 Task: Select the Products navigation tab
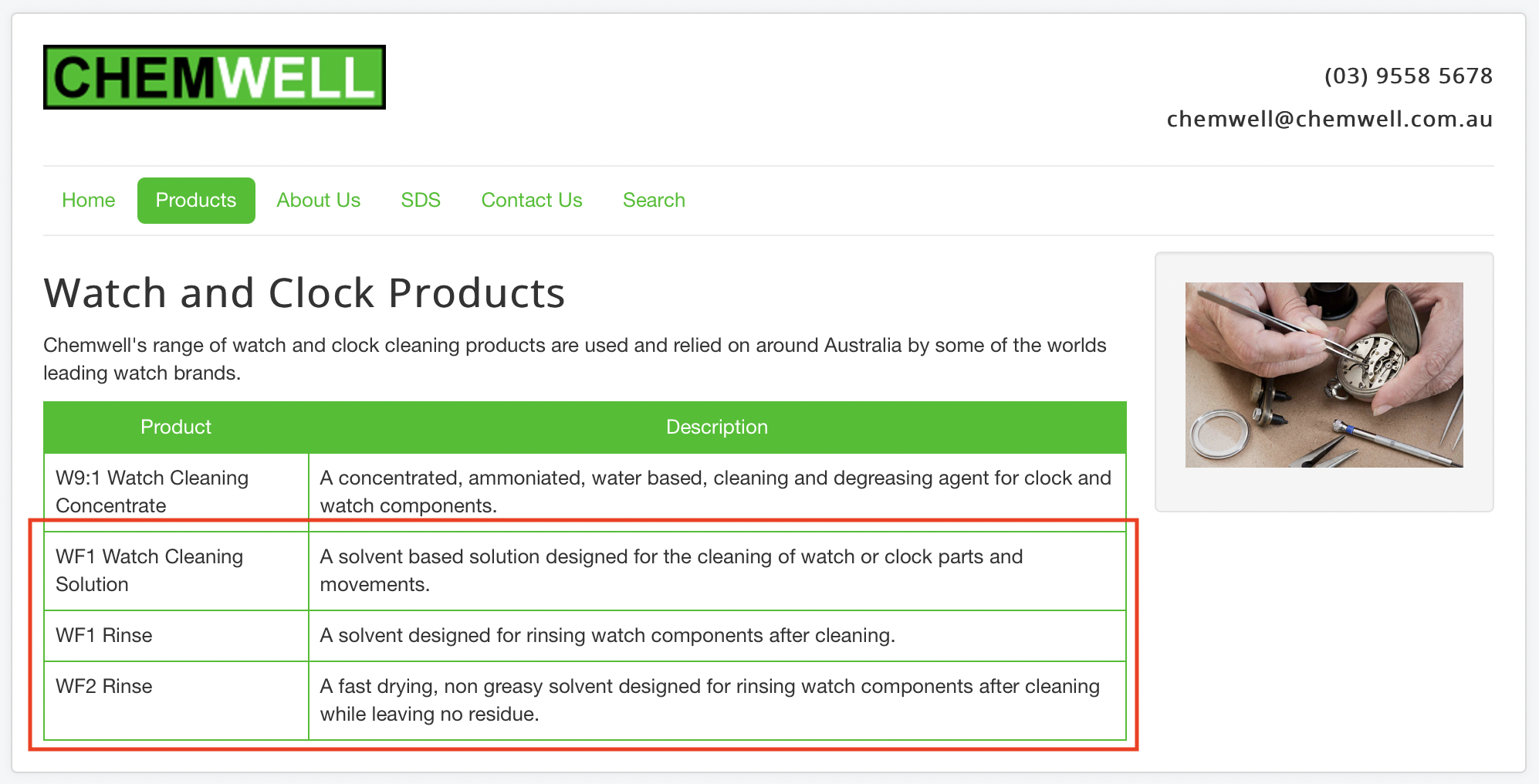coord(196,201)
